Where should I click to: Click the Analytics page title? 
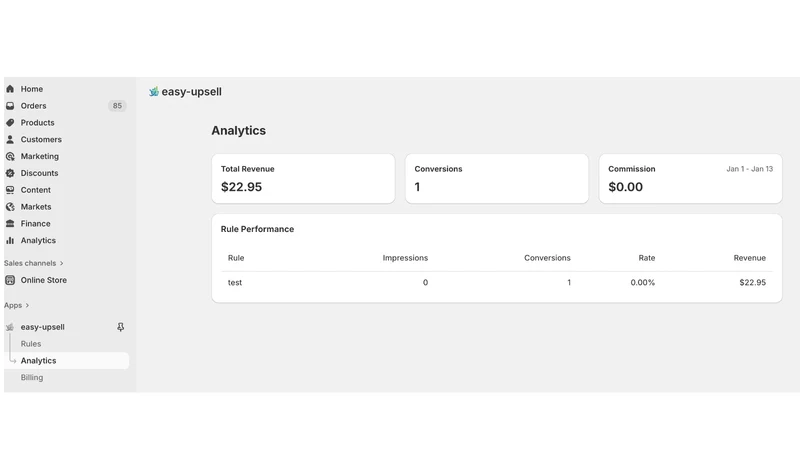(x=239, y=131)
